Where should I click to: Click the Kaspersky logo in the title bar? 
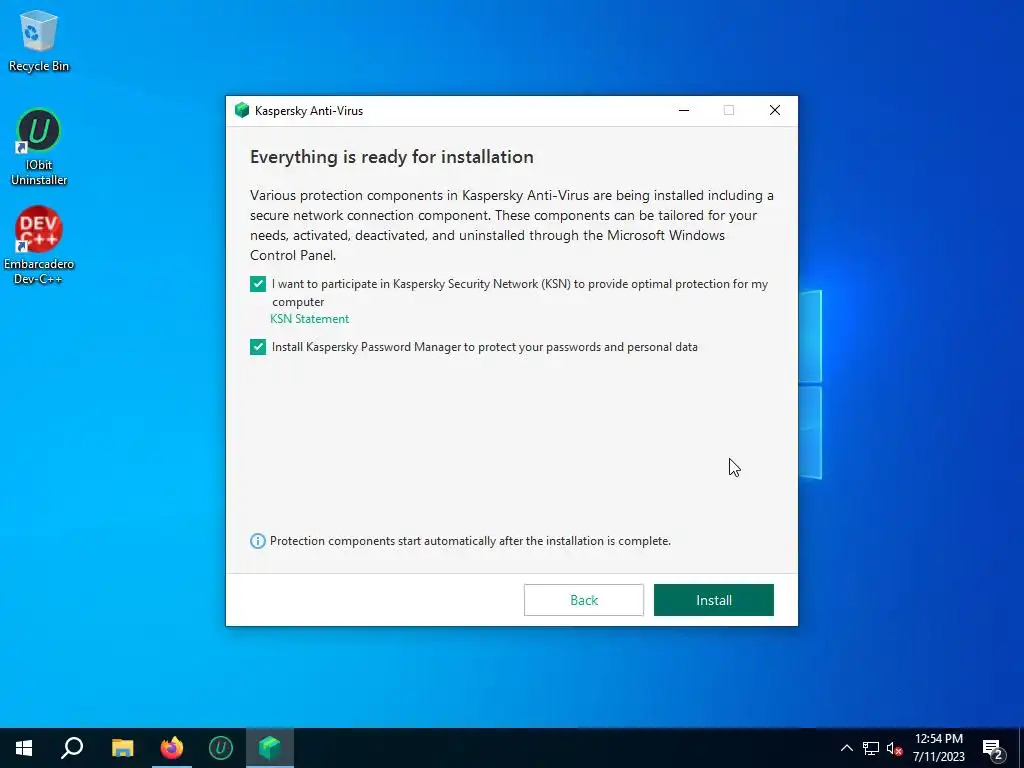coord(242,110)
